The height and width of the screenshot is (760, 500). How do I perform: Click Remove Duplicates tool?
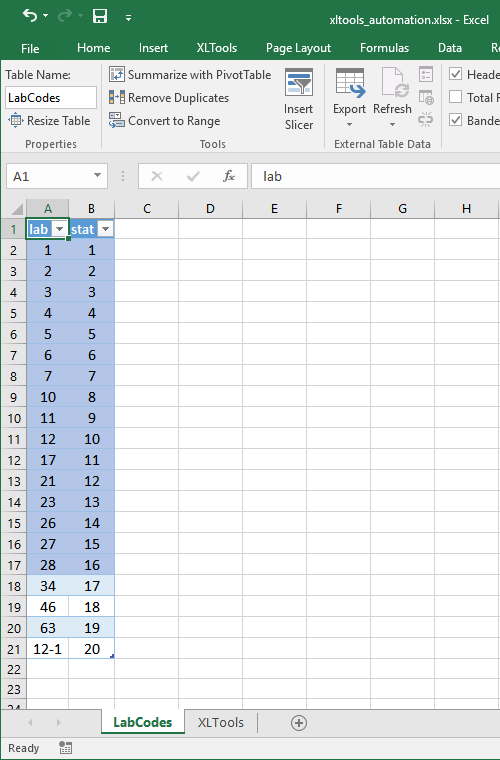[169, 97]
